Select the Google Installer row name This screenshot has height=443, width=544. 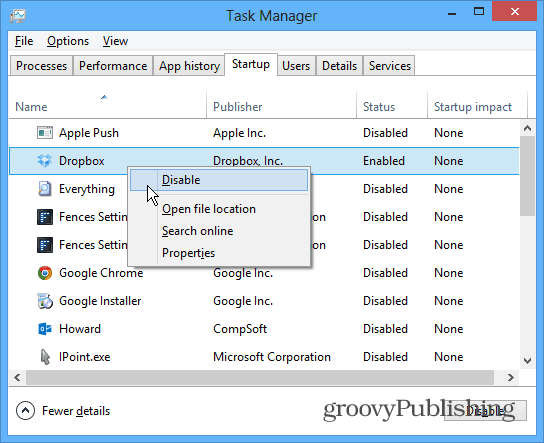pyautogui.click(x=100, y=301)
